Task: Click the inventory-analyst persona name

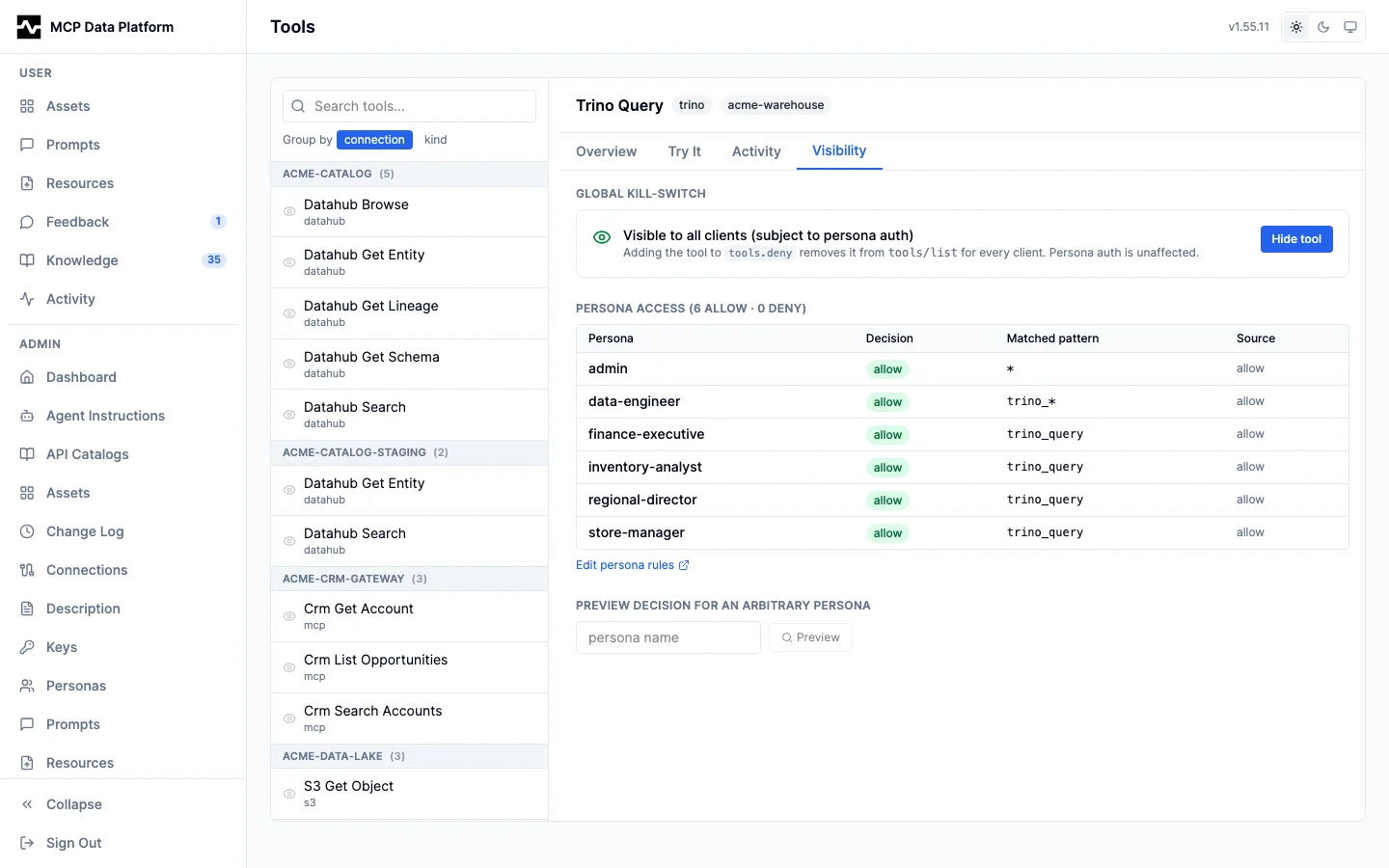Action: coord(645,467)
